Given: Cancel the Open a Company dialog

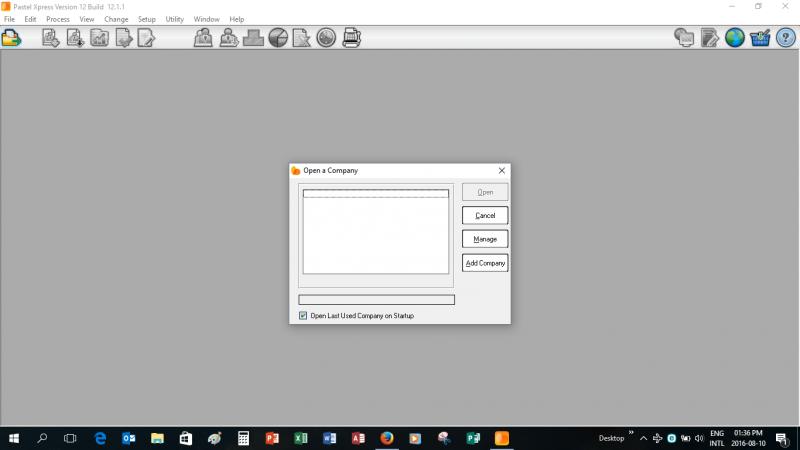Looking at the screenshot, I should (485, 215).
